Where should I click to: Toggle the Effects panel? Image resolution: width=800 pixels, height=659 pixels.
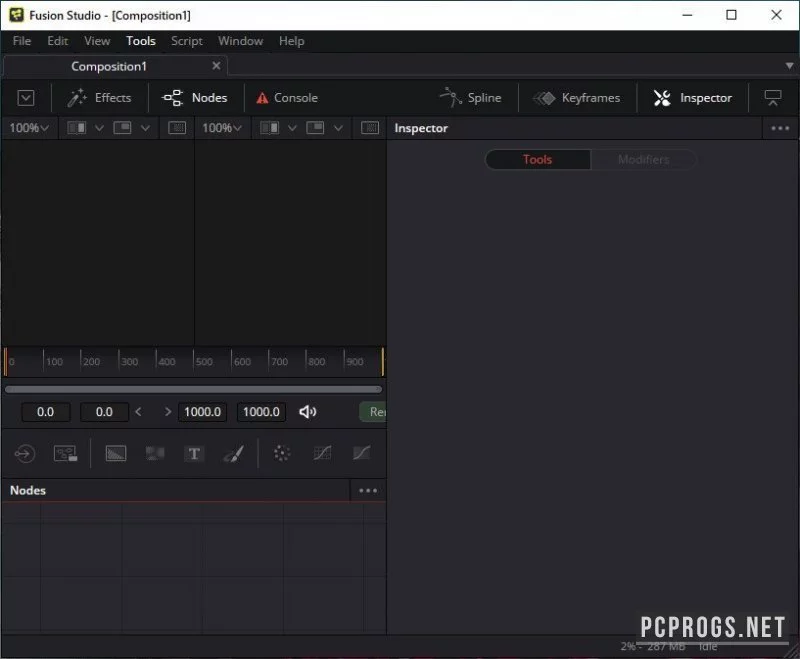pos(99,98)
